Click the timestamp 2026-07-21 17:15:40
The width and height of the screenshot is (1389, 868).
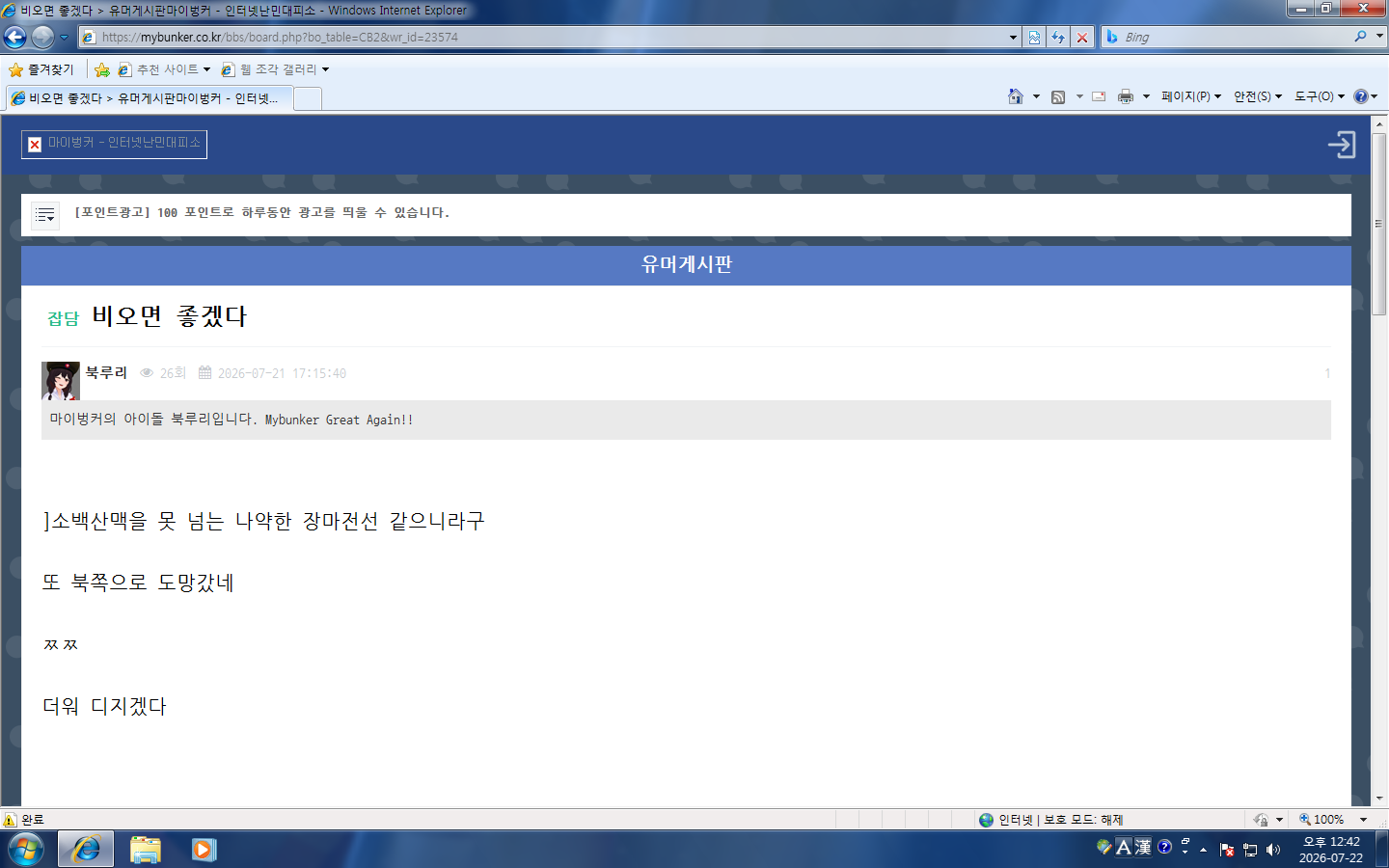click(282, 373)
